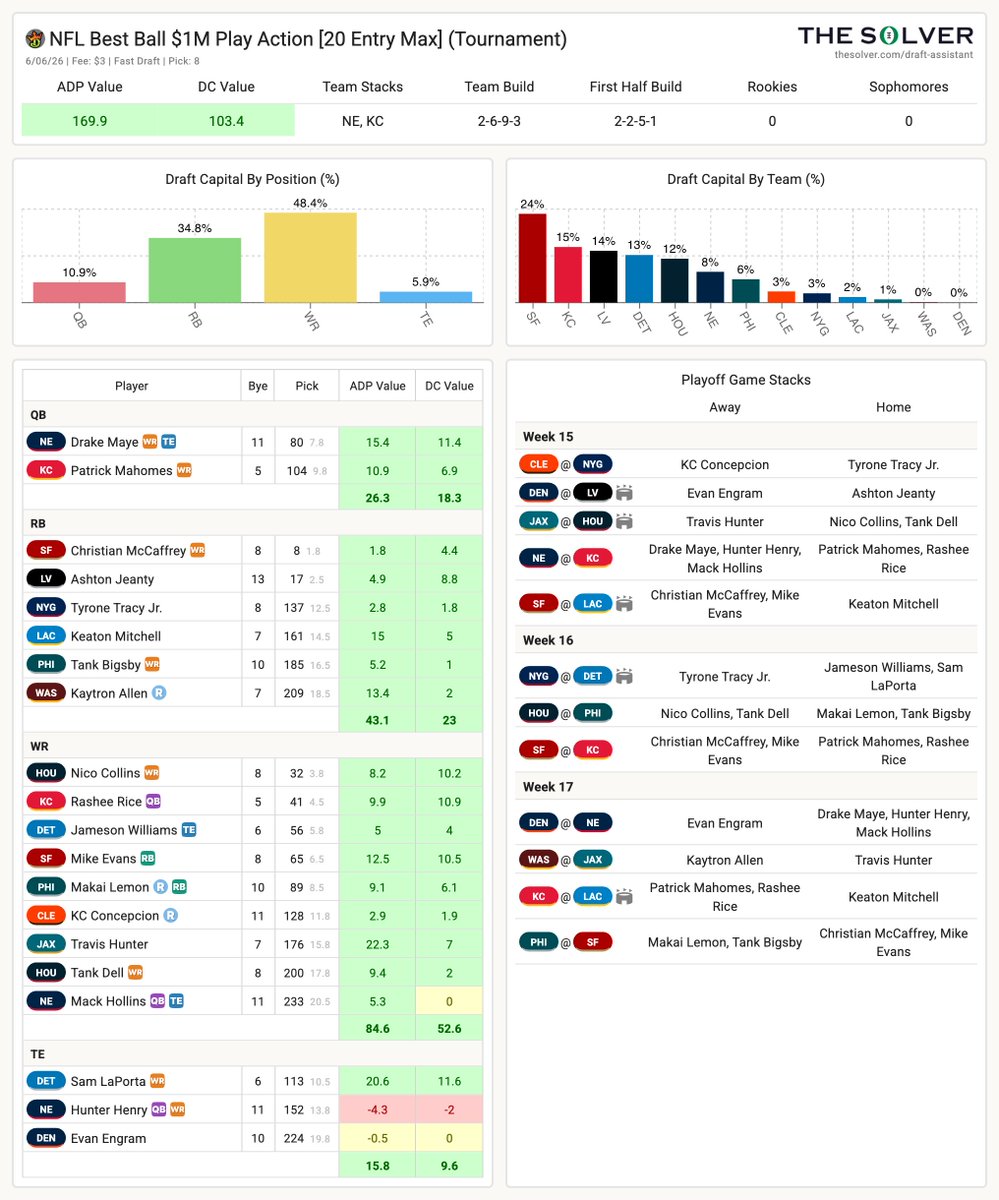This screenshot has width=999, height=1200.
Task: Click the NYG badge in Tyrone Tracy Jr. player row
Action: 45,608
